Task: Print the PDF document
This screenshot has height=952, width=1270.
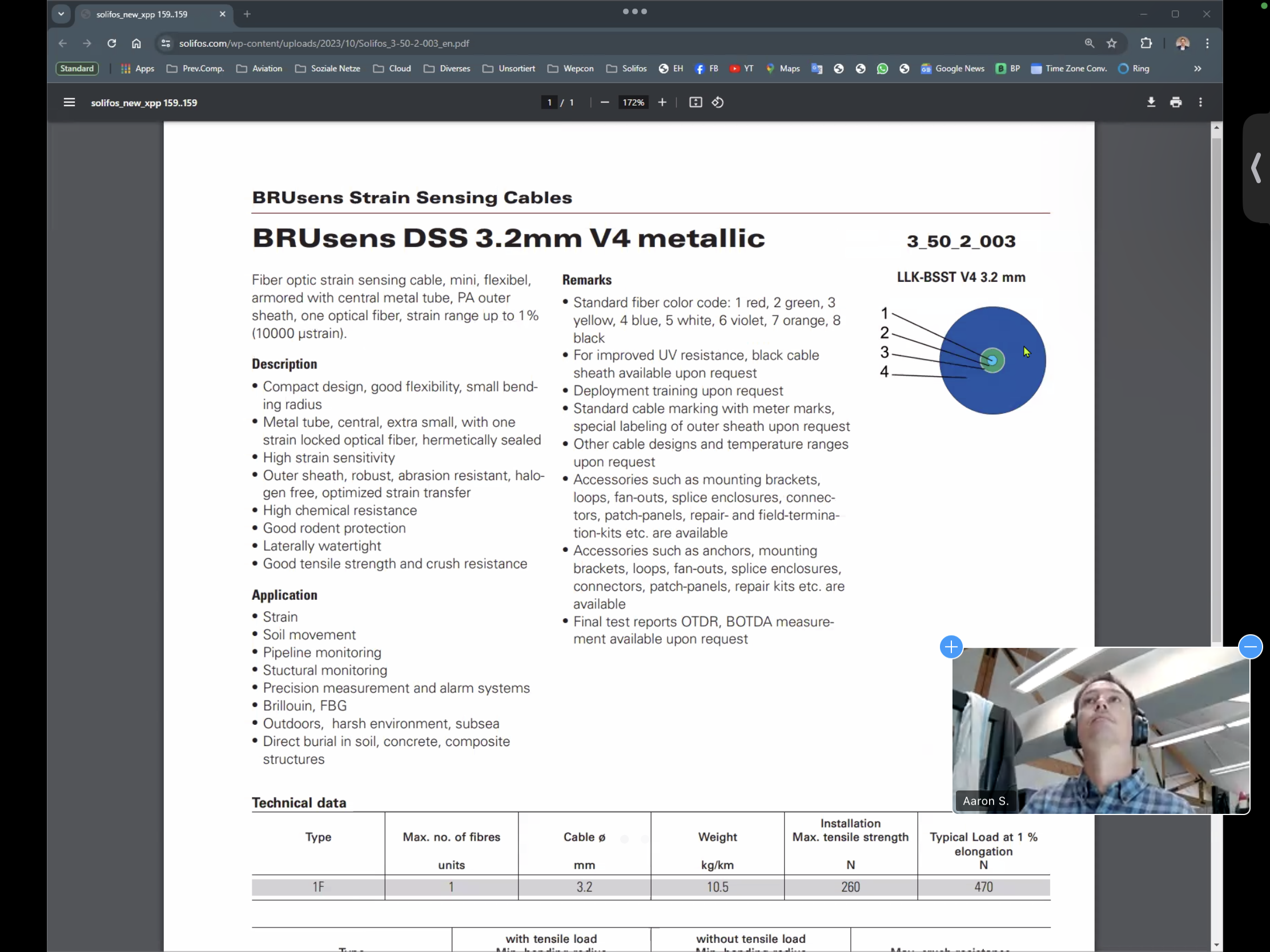Action: 1176,103
